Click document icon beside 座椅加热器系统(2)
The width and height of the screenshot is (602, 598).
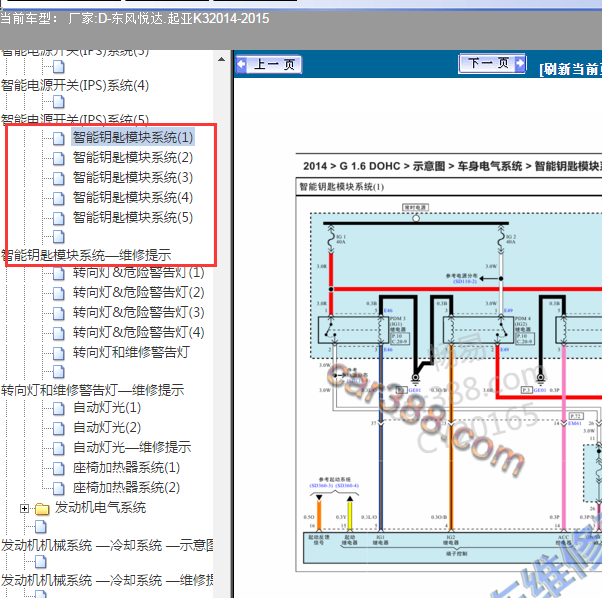click(58, 488)
